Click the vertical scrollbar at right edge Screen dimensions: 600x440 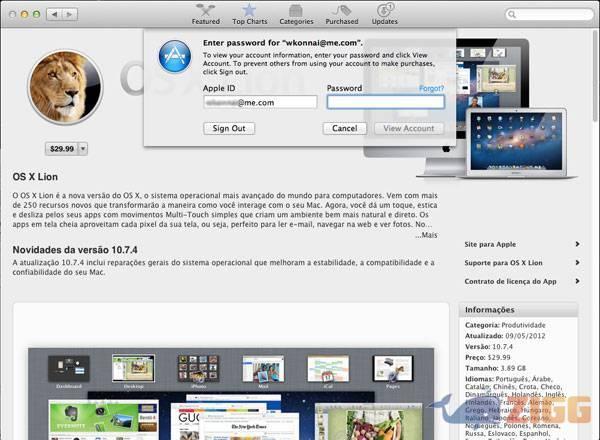pyautogui.click(x=596, y=77)
